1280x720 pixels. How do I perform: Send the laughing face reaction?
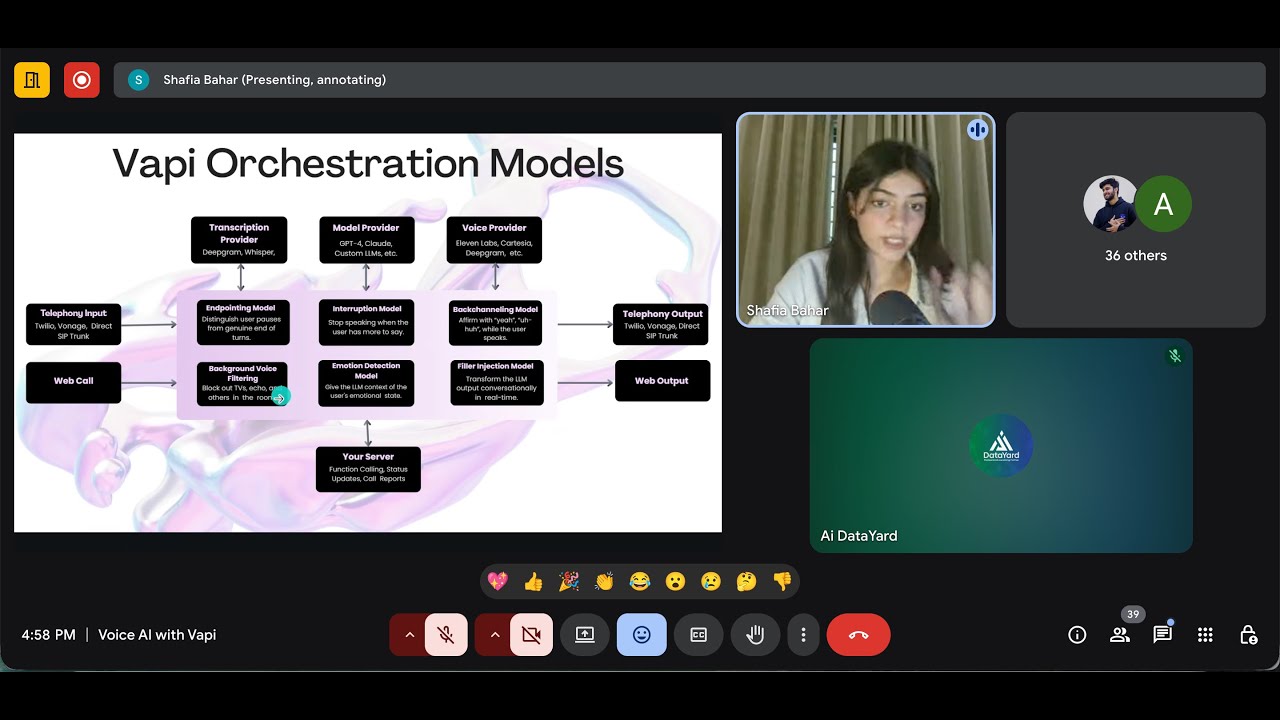640,581
